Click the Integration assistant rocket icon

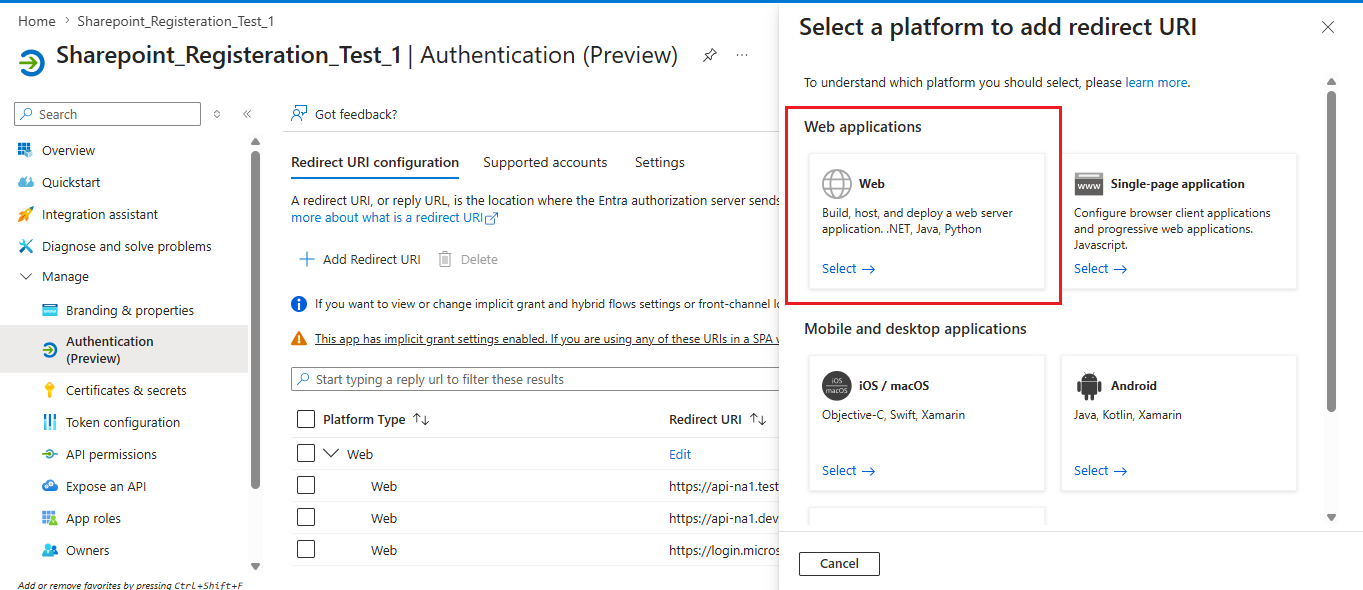[25, 214]
